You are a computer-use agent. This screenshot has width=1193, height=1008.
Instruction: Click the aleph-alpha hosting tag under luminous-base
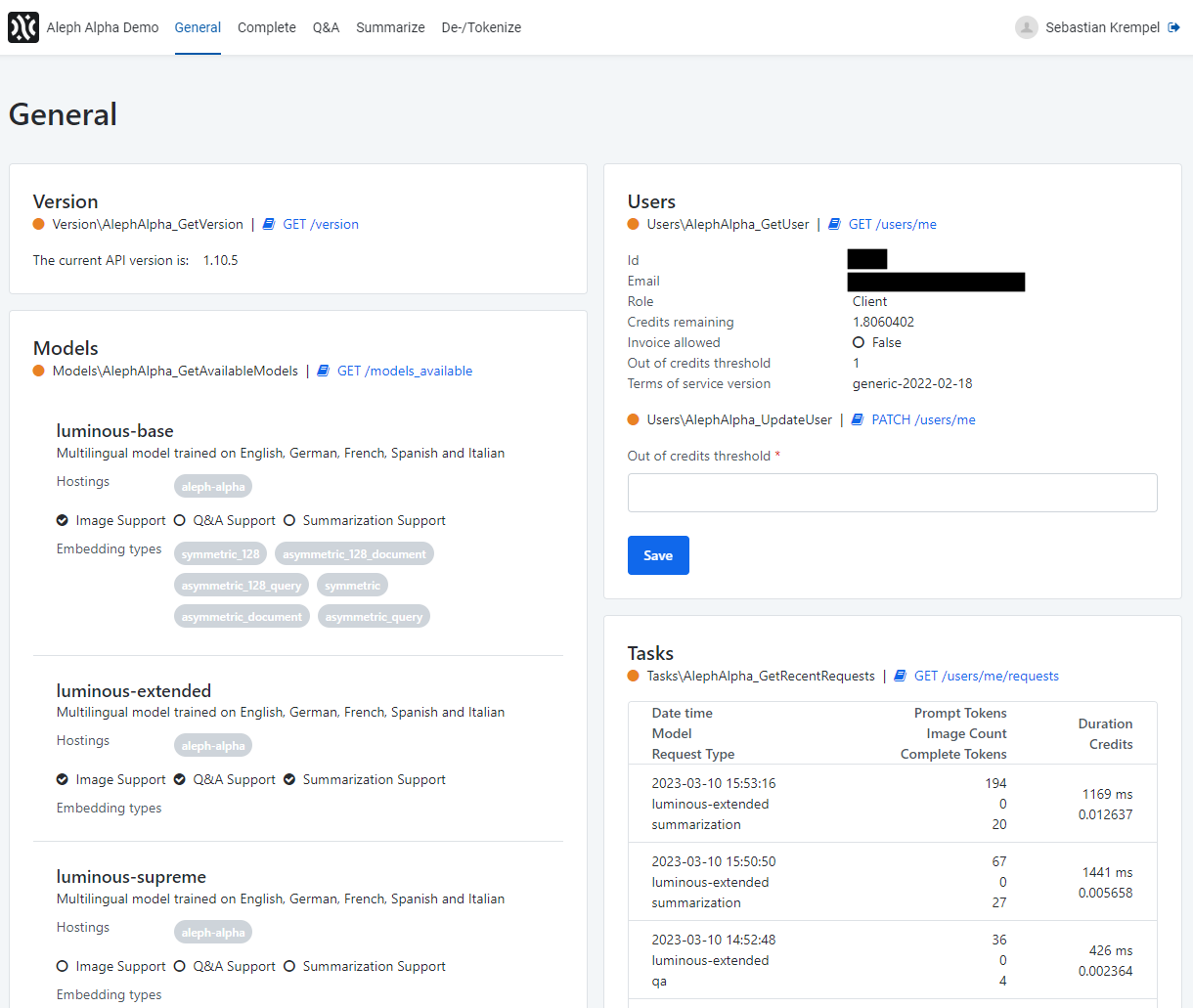pyautogui.click(x=213, y=487)
